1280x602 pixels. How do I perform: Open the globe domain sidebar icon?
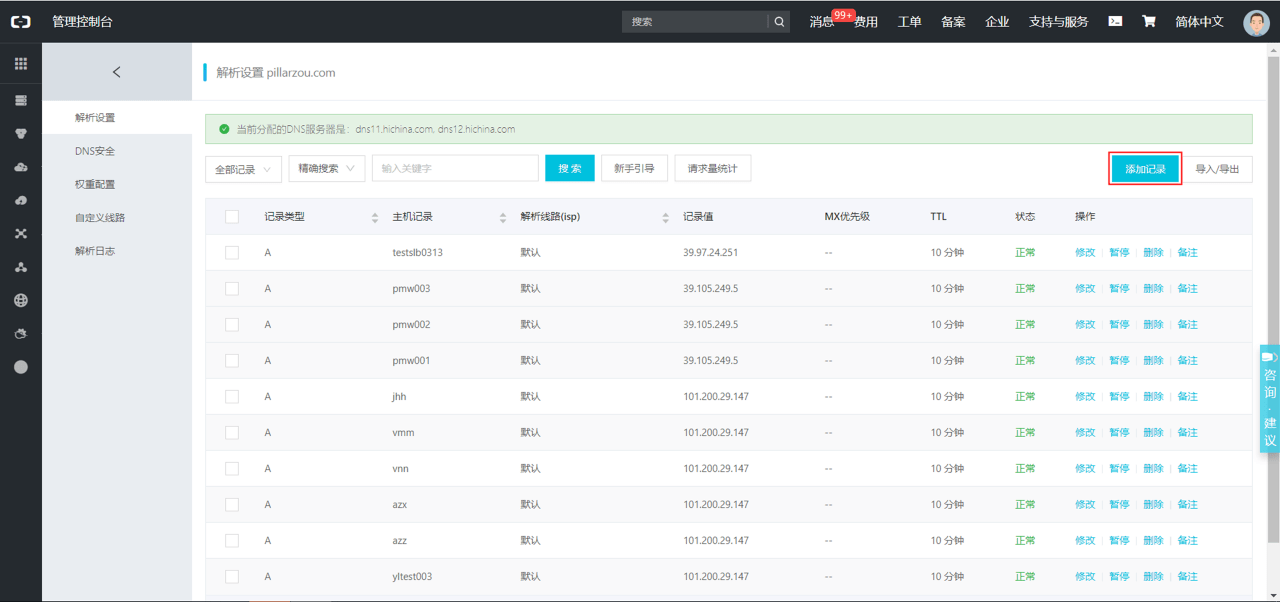point(21,300)
